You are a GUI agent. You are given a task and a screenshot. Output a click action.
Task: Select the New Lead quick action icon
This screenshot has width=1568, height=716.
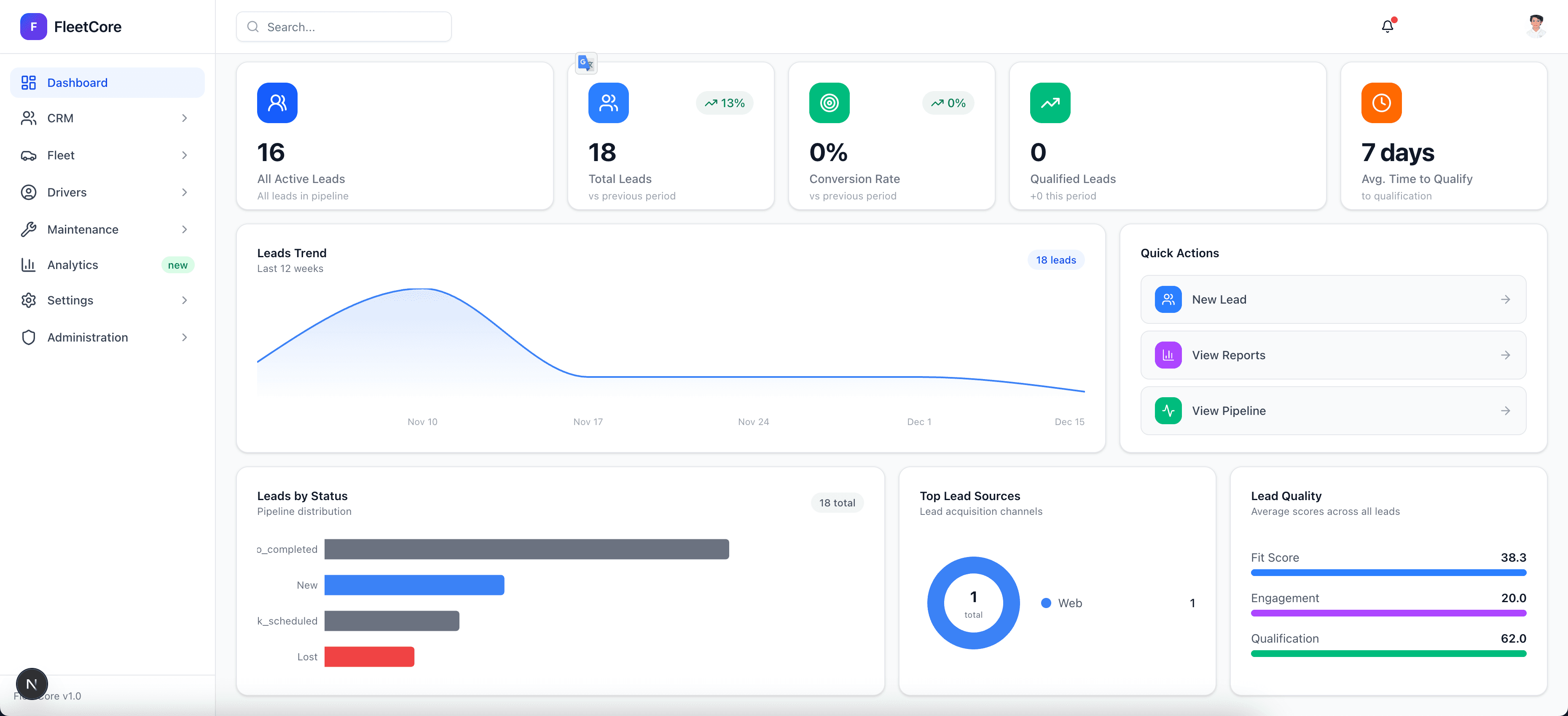(1168, 299)
